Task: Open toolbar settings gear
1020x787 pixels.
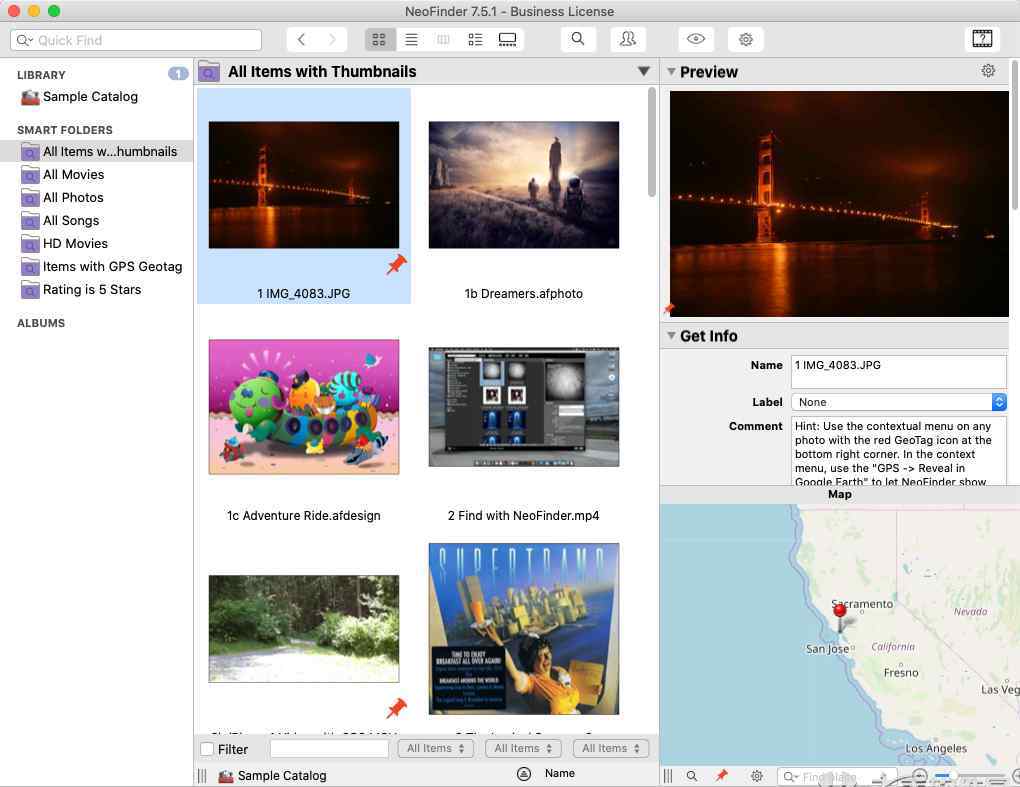Action: click(746, 40)
